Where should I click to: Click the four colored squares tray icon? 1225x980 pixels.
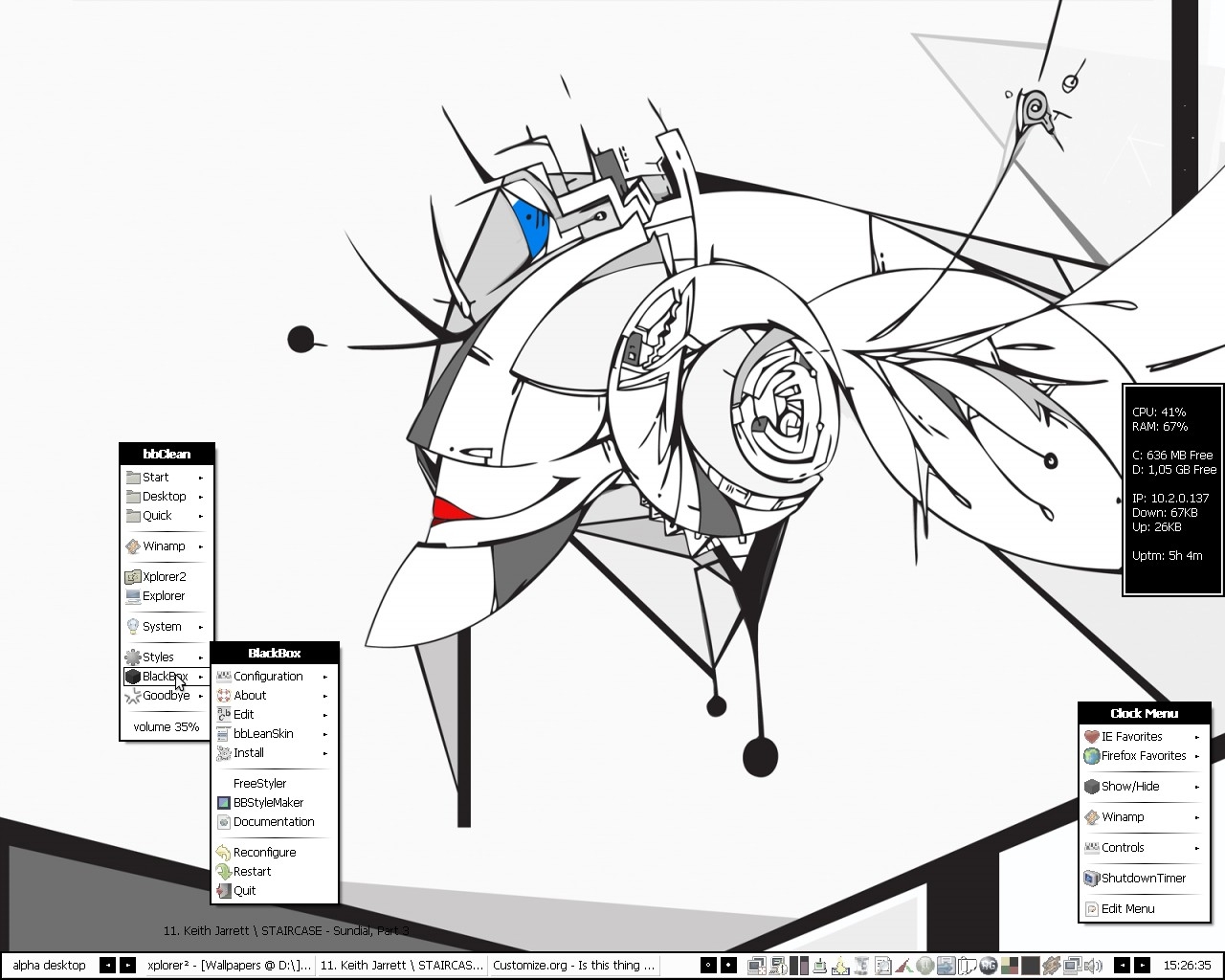pyautogui.click(x=1010, y=966)
